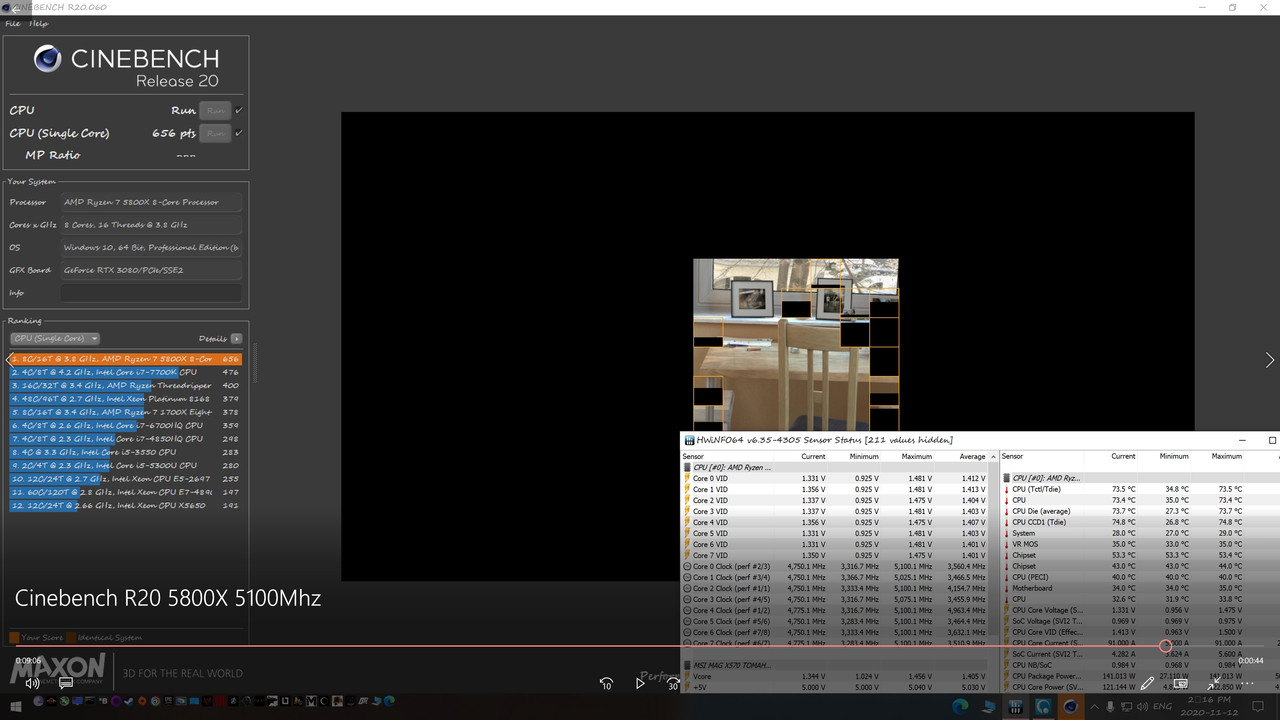The height and width of the screenshot is (720, 1280).
Task: Open the File menu in Cinebench
Action: pyautogui.click(x=13, y=24)
